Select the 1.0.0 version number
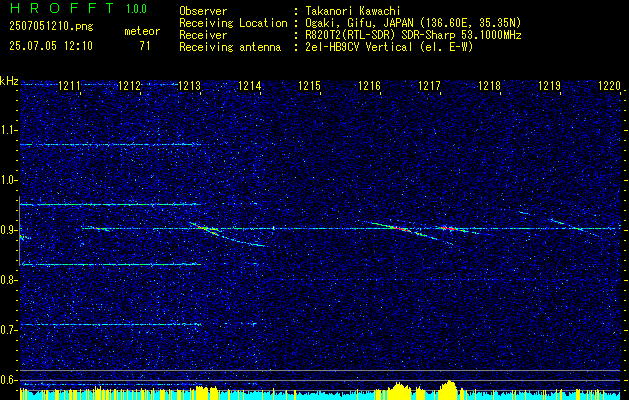 (136, 9)
